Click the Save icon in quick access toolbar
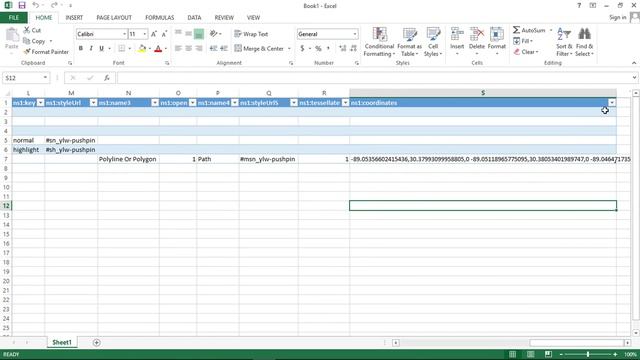 point(22,5)
